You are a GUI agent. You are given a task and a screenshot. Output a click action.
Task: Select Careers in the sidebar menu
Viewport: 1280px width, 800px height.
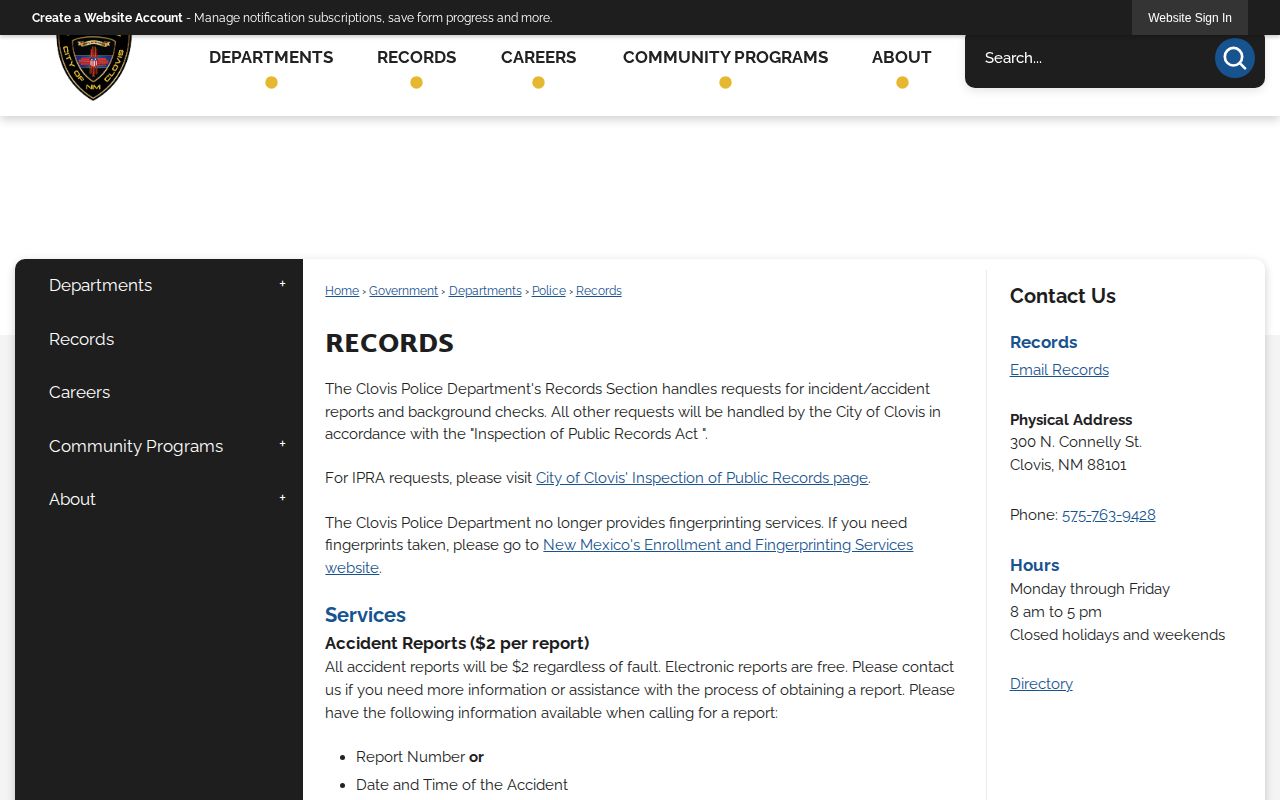[x=79, y=392]
